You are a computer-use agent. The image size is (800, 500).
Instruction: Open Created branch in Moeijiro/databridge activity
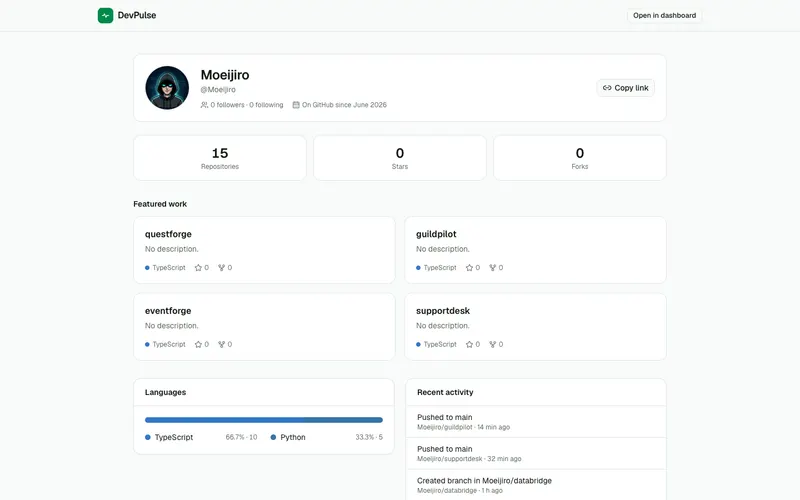[536, 485]
